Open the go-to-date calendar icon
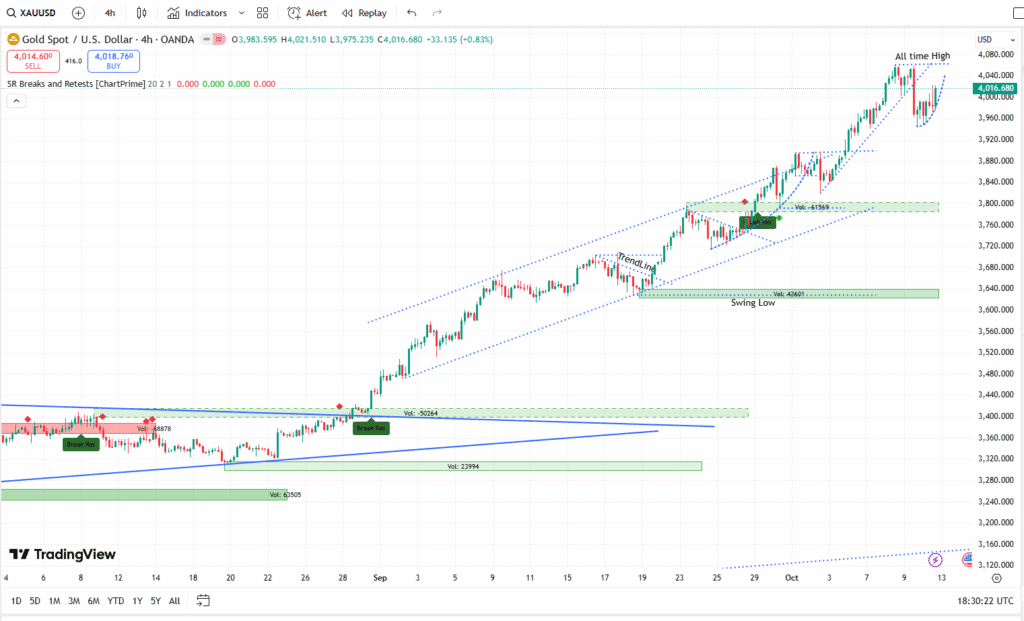The width and height of the screenshot is (1024, 621). click(x=204, y=600)
